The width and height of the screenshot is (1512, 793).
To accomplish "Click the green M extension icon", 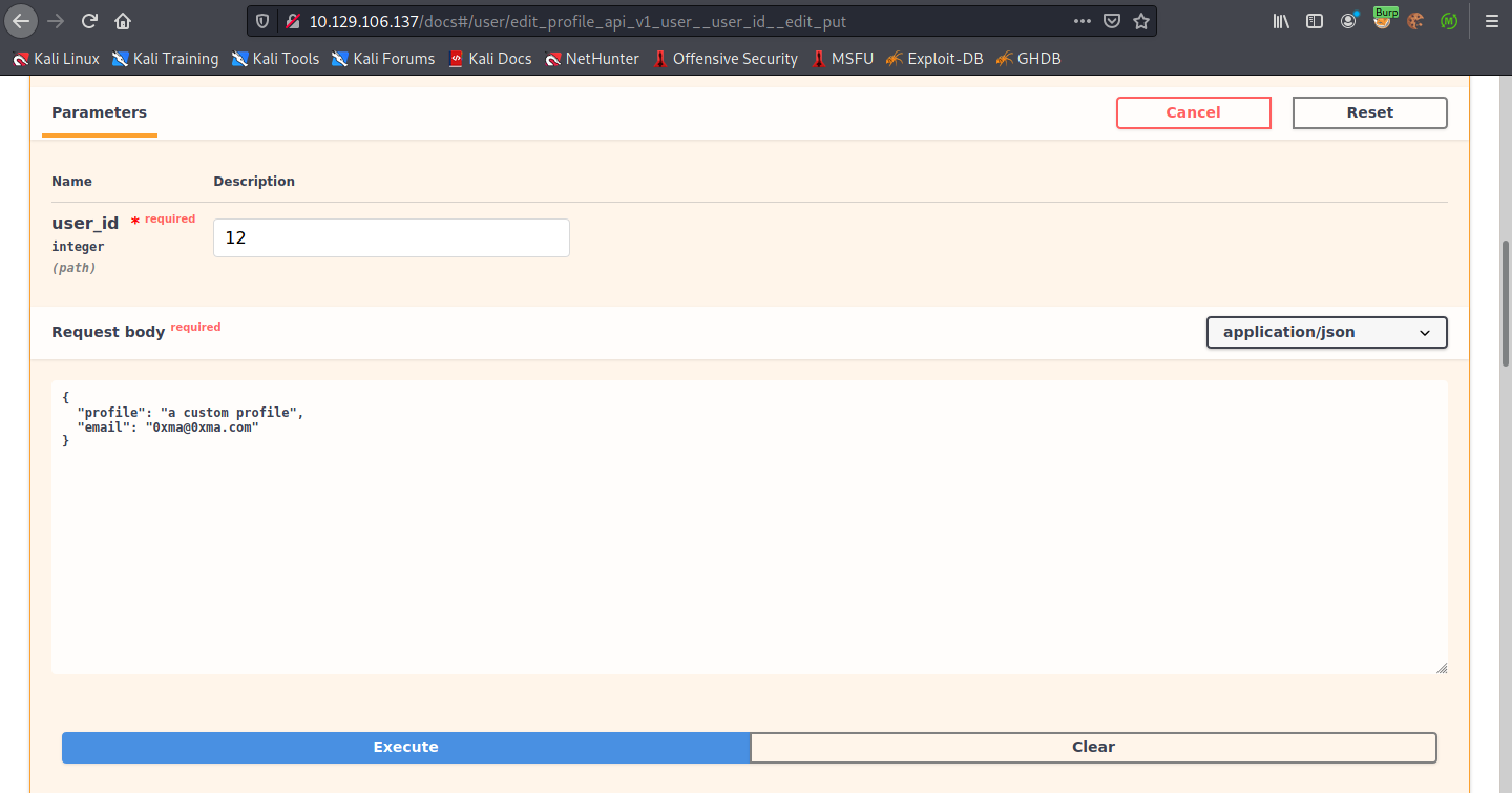I will pyautogui.click(x=1448, y=22).
